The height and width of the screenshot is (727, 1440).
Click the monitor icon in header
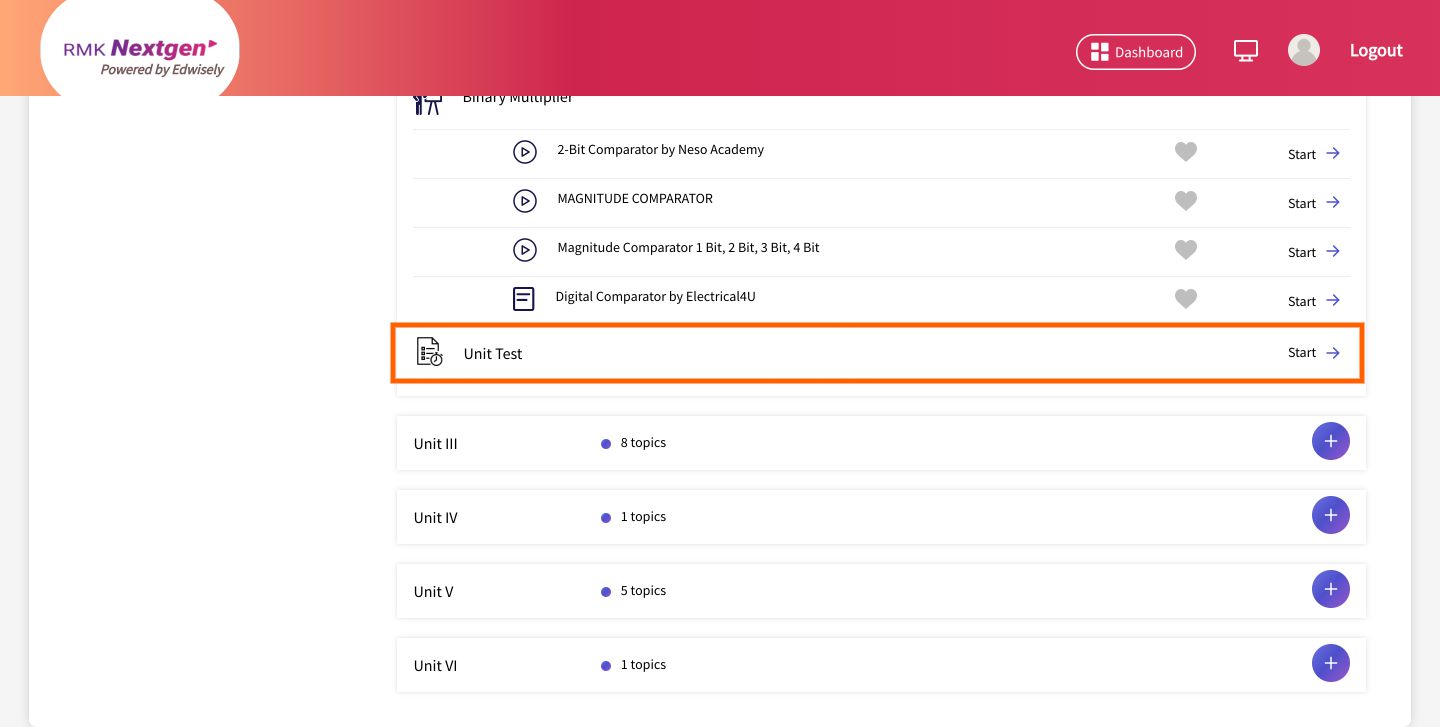pyautogui.click(x=1245, y=51)
